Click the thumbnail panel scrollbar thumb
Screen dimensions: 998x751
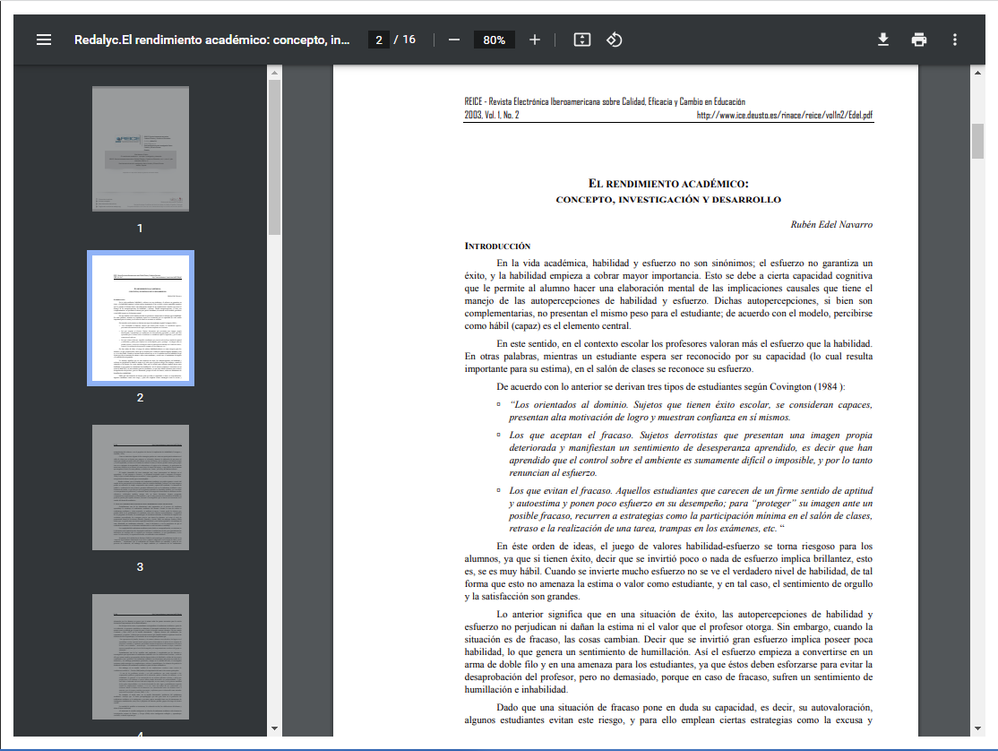(x=274, y=157)
